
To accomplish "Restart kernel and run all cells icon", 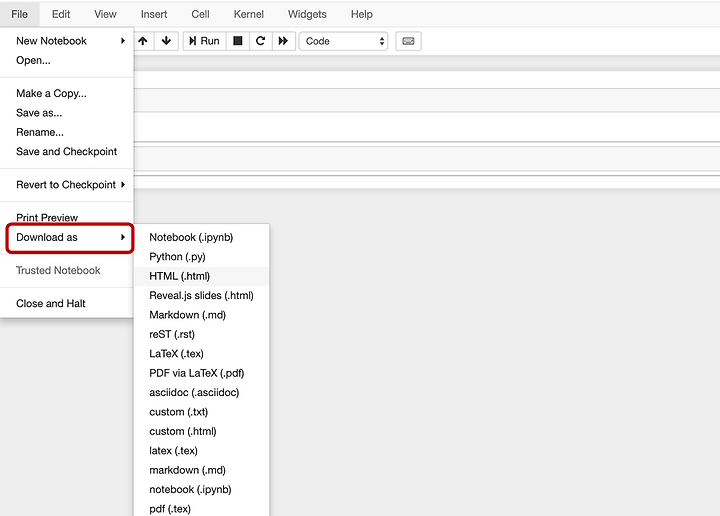I will tap(283, 41).
